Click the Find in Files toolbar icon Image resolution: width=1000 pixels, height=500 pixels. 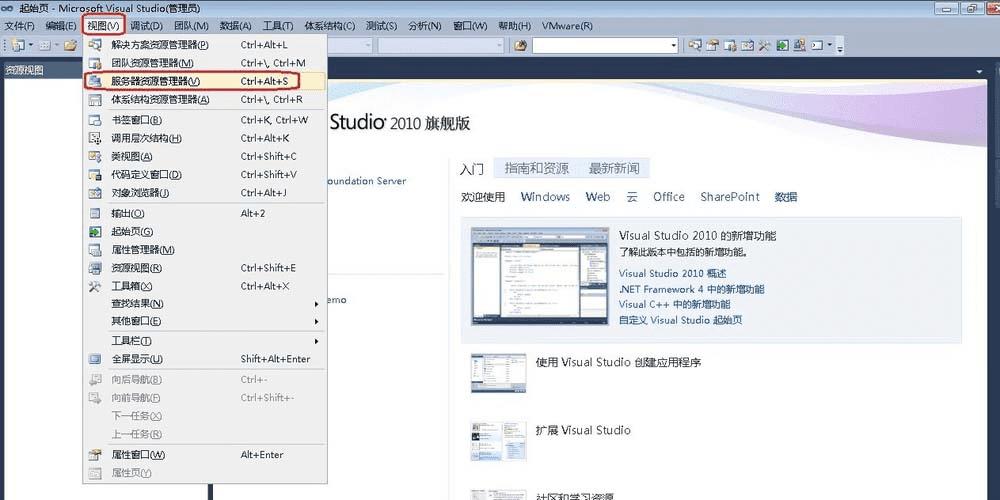coord(520,45)
